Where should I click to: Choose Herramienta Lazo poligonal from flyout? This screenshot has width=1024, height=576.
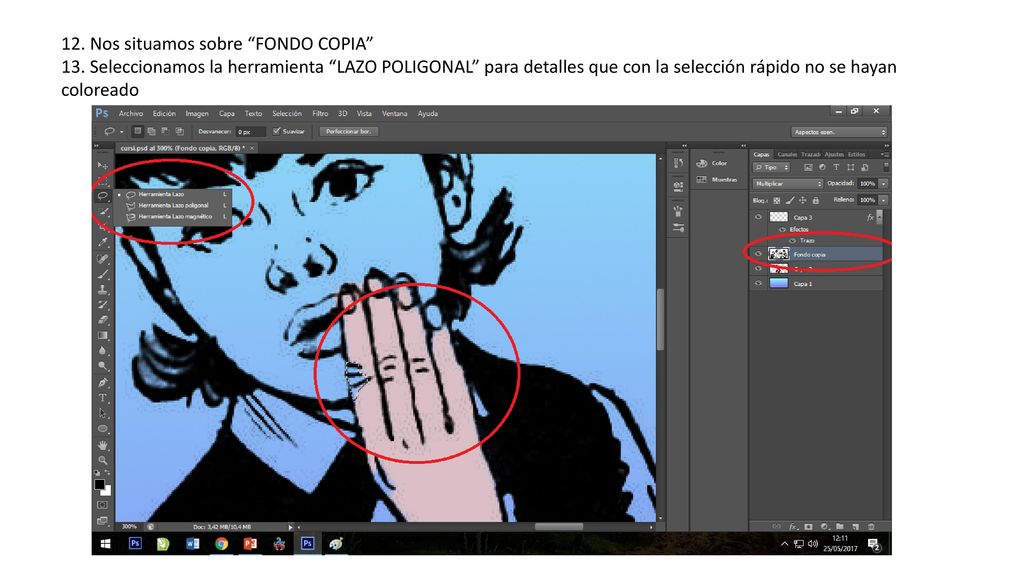pos(173,205)
